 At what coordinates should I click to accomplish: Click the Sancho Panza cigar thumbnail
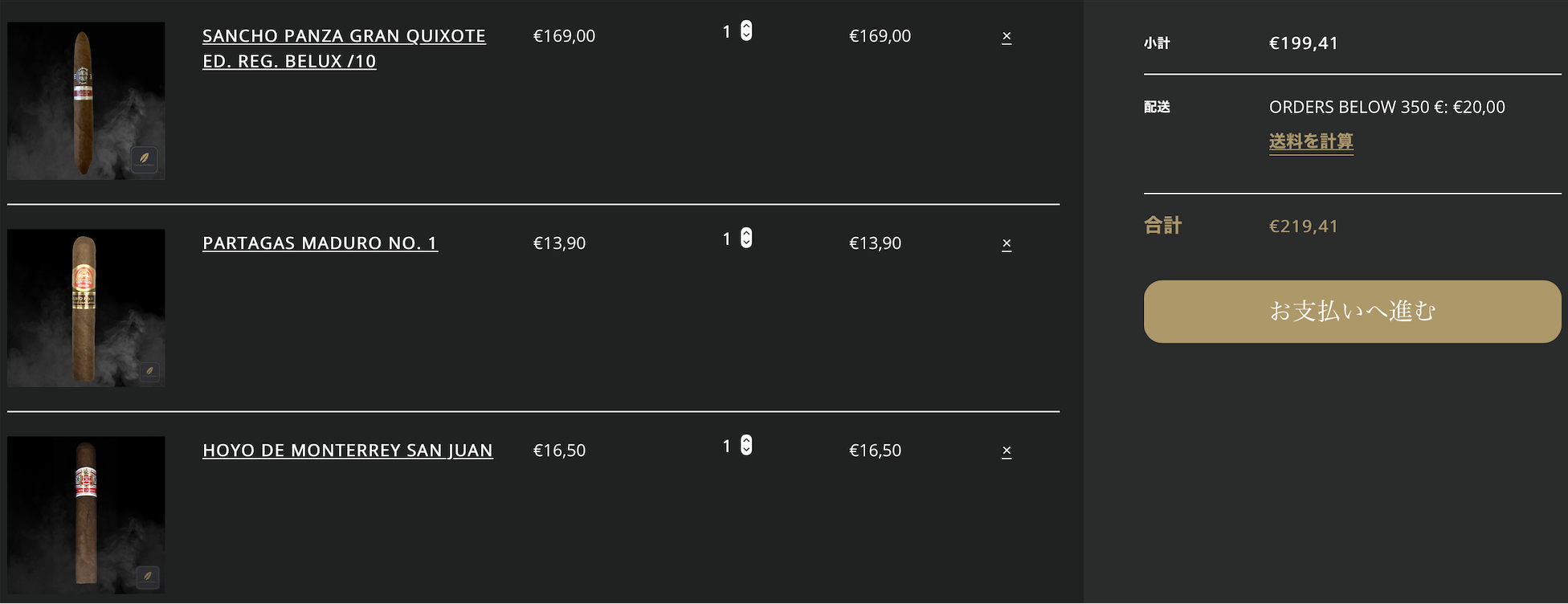(86, 100)
